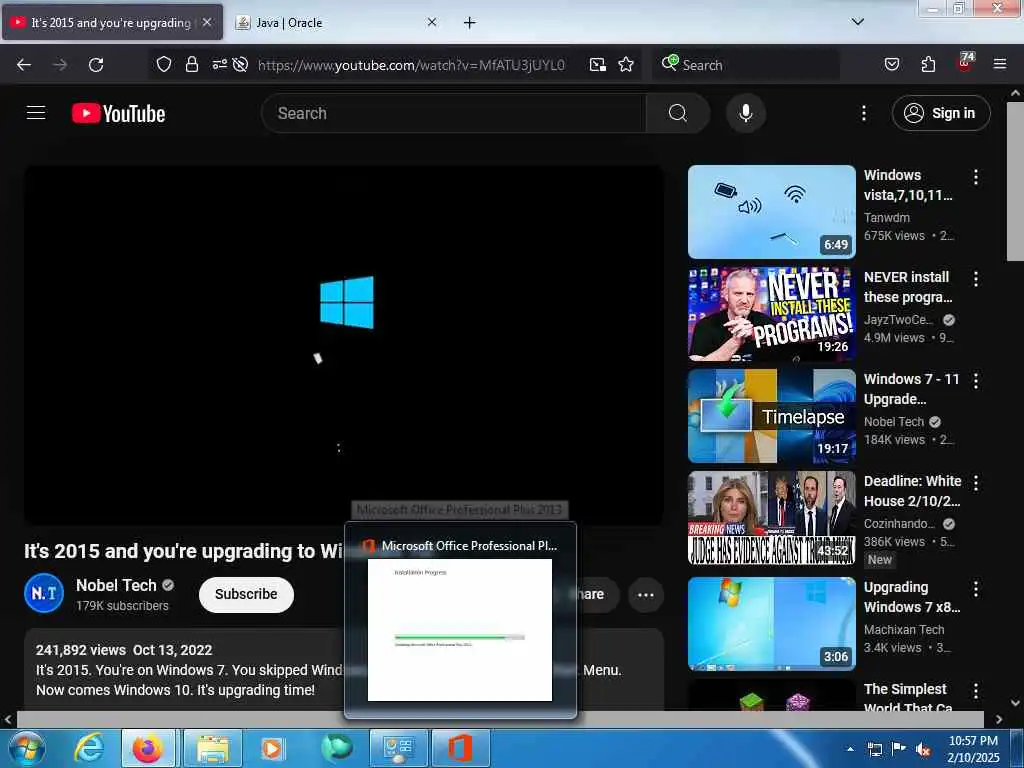The image size is (1024, 768).
Task: Click the padlock site security icon
Action: [x=191, y=64]
